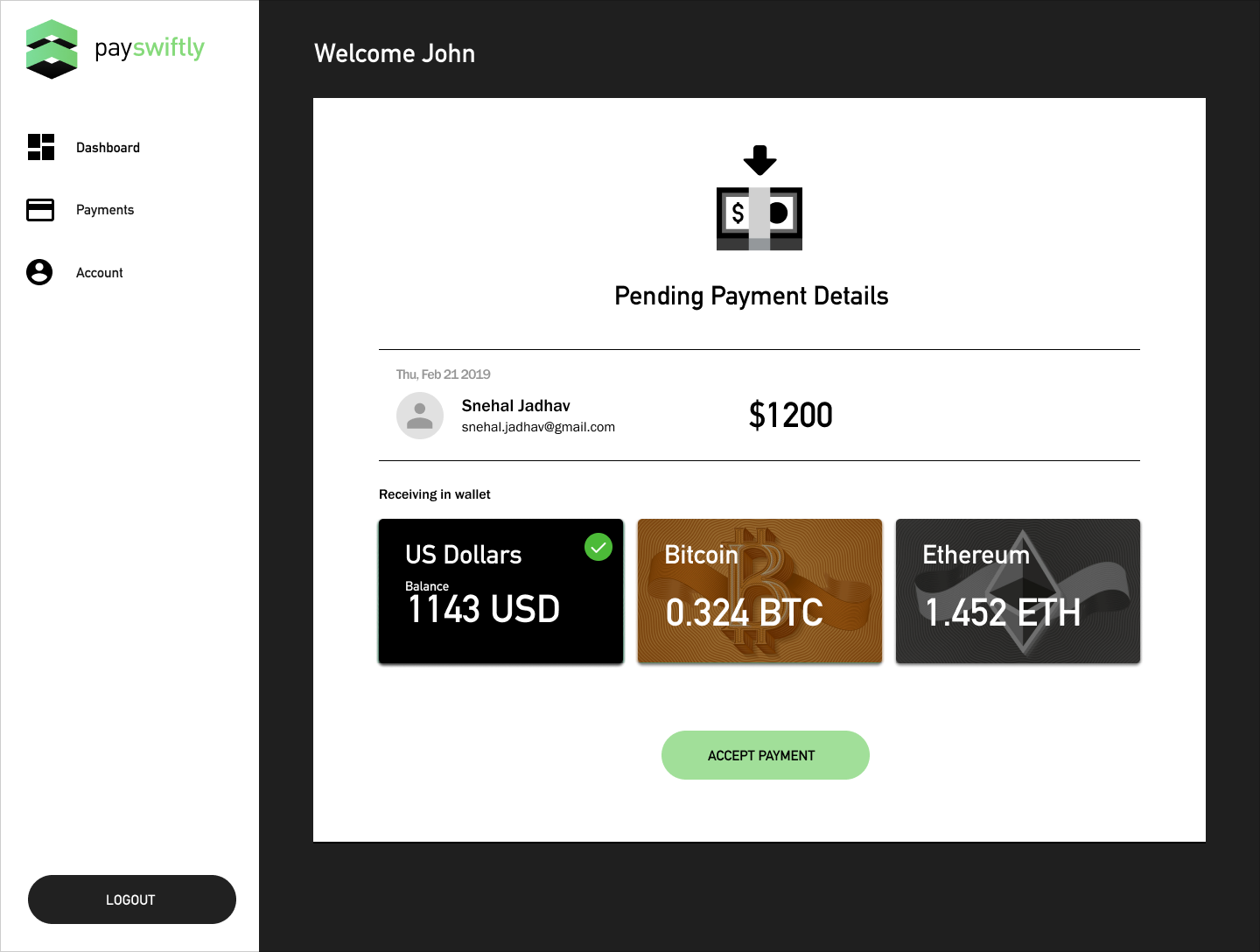Viewport: 1260px width, 952px height.
Task: Choose the Ethereum wallet card
Action: click(1018, 591)
